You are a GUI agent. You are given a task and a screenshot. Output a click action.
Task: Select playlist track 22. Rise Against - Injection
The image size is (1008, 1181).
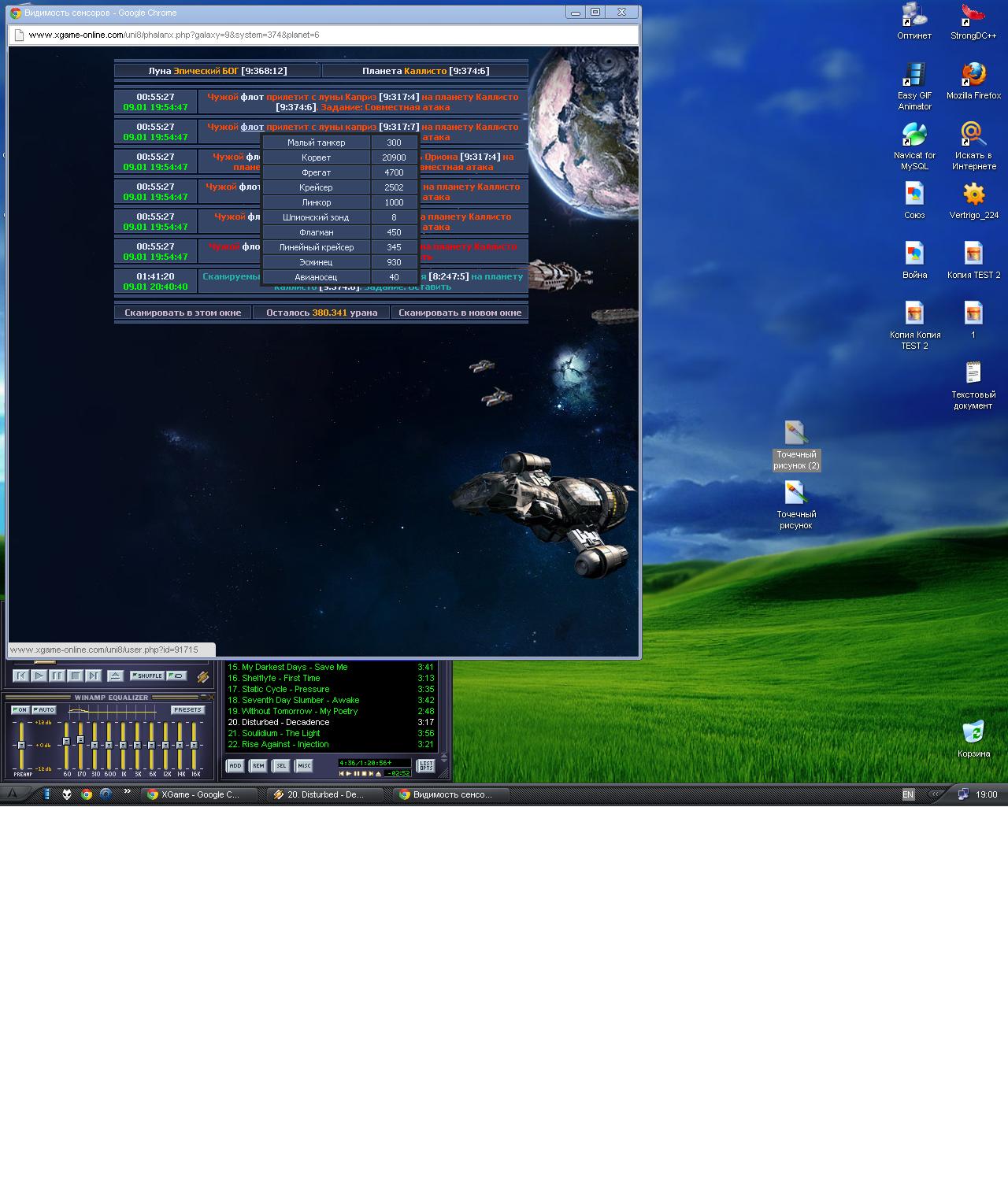point(331,744)
